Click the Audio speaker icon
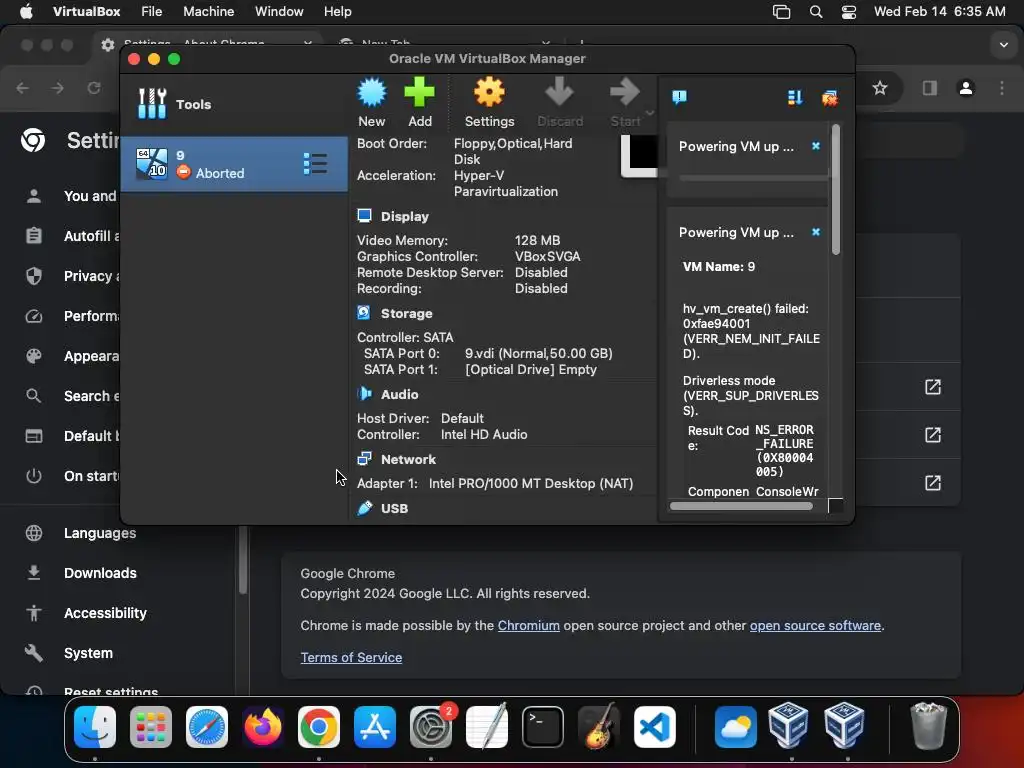The image size is (1024, 768). (364, 394)
